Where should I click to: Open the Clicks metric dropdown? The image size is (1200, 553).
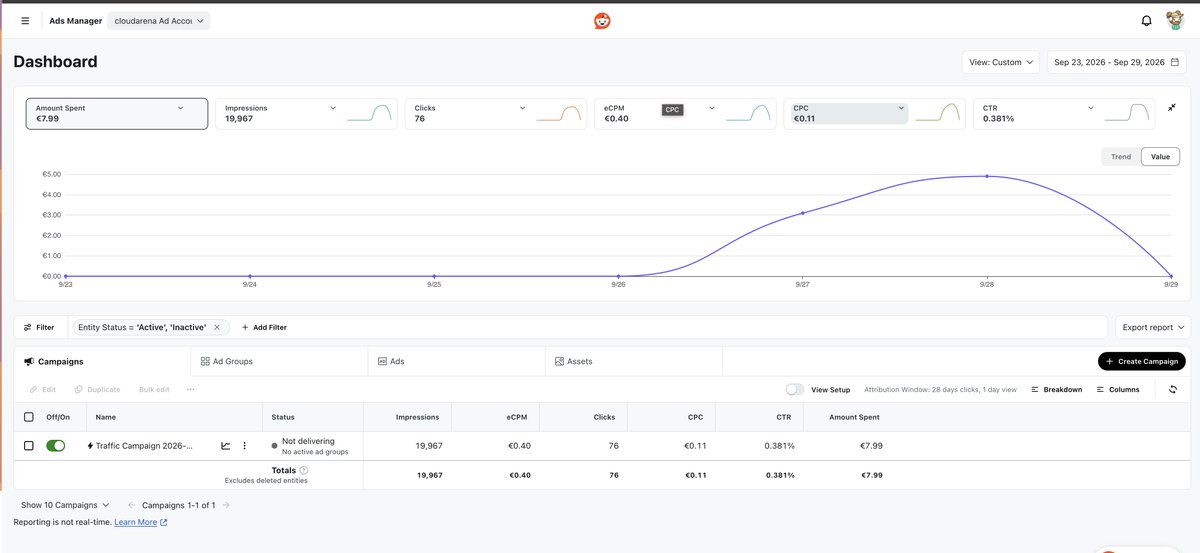point(522,107)
